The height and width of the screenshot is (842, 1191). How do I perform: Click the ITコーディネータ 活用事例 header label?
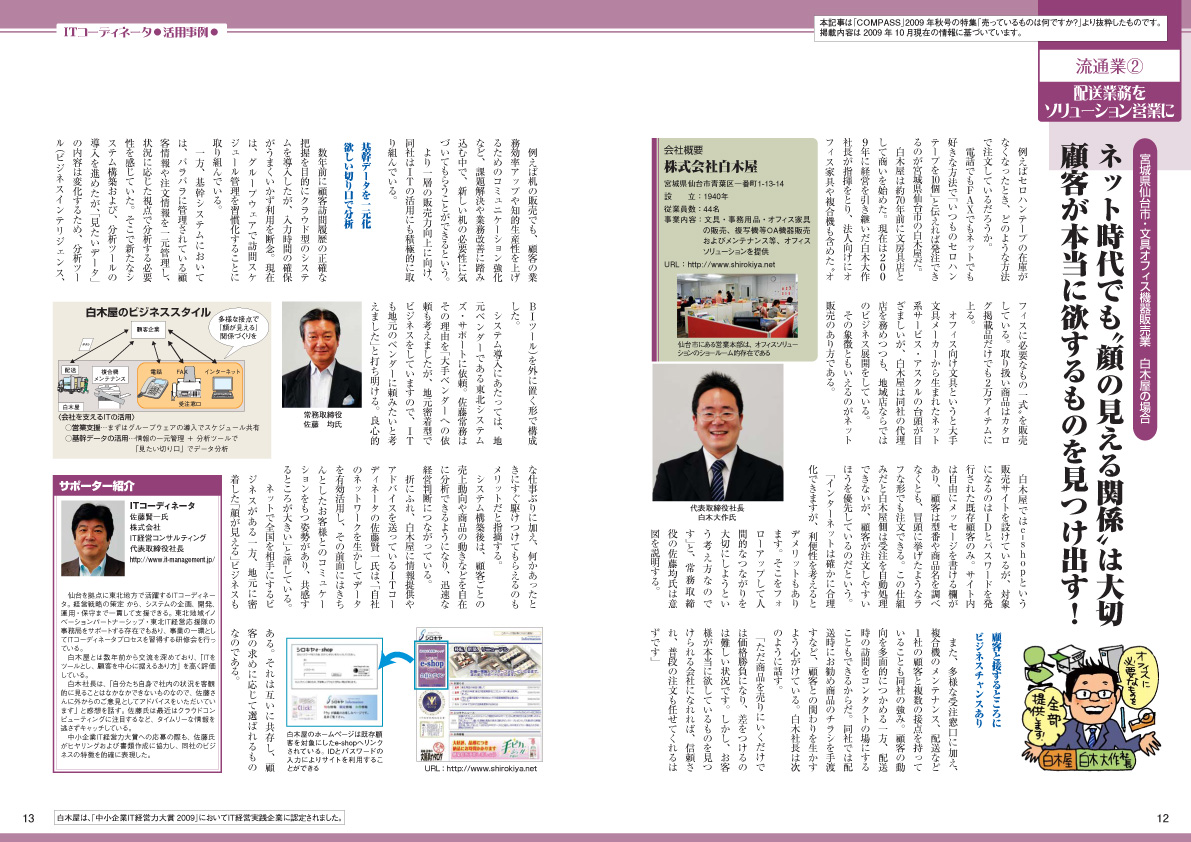pos(141,32)
